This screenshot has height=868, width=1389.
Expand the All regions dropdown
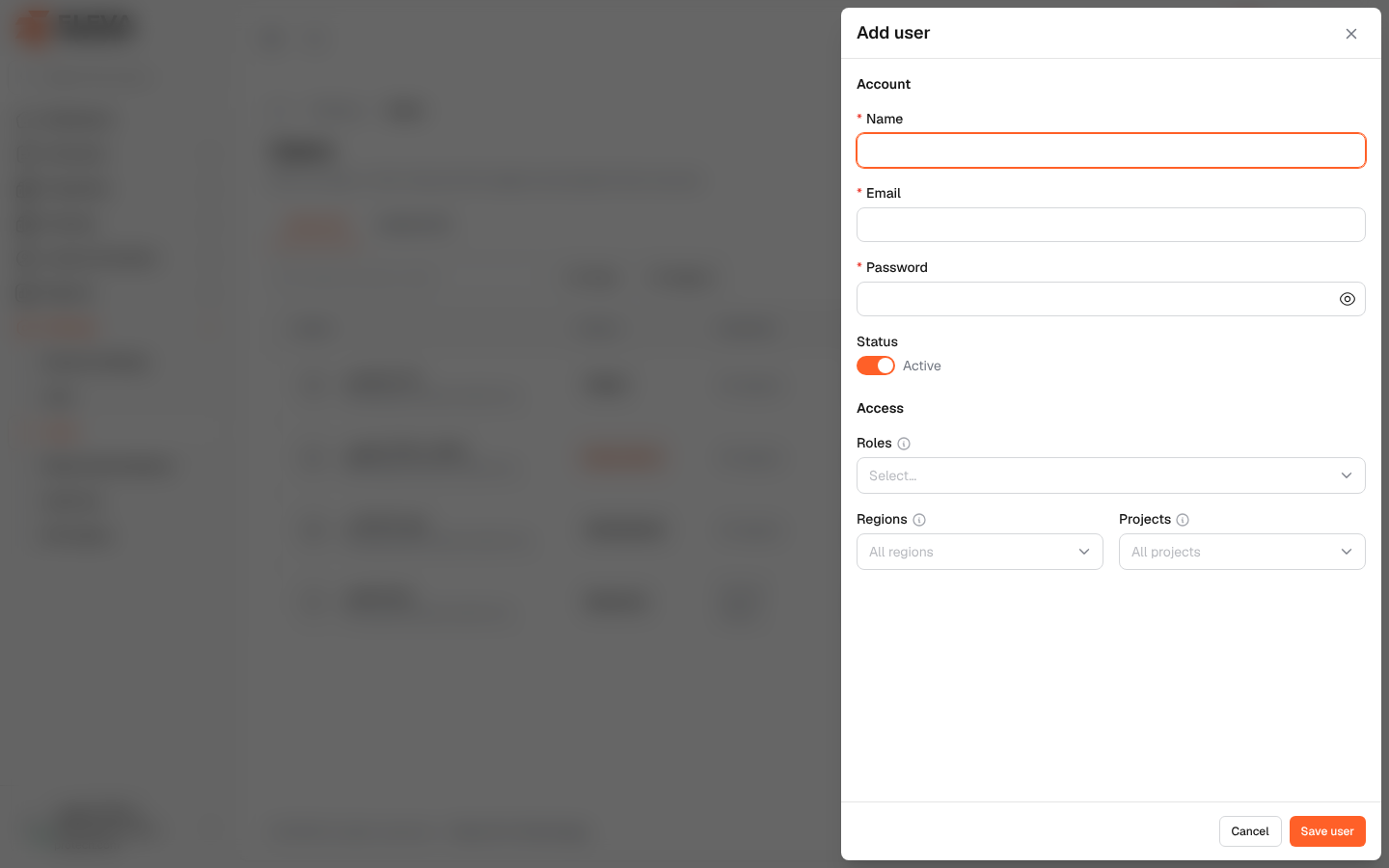980,552
